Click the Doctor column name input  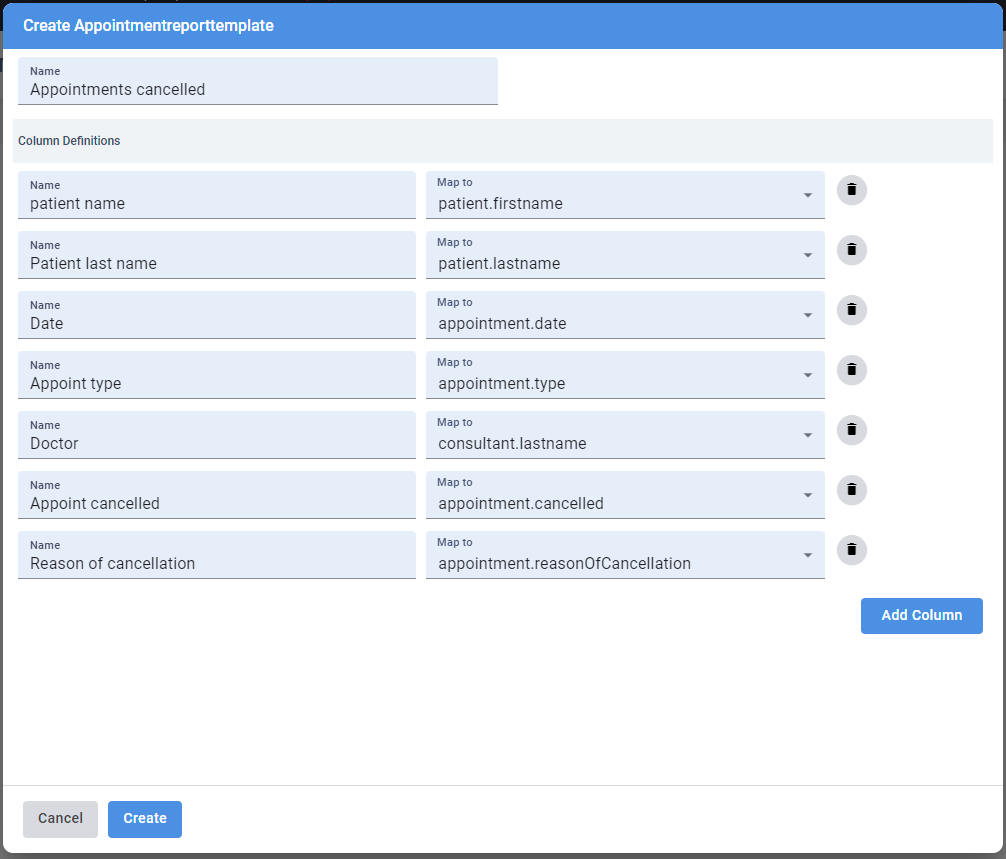[x=216, y=443]
